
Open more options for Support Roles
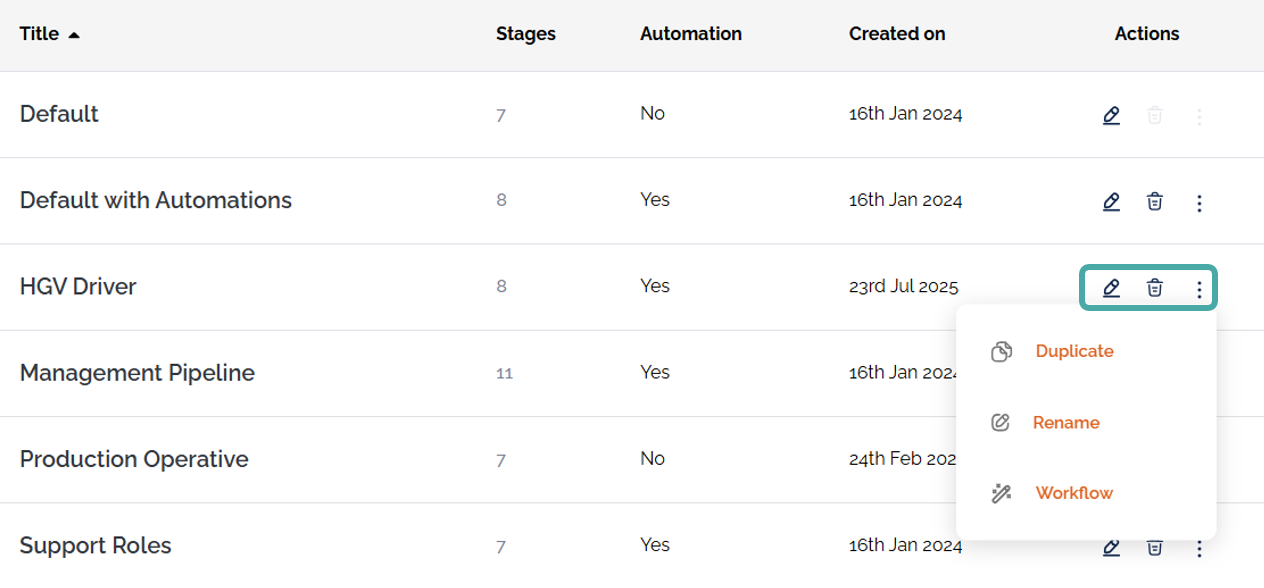[x=1199, y=548]
